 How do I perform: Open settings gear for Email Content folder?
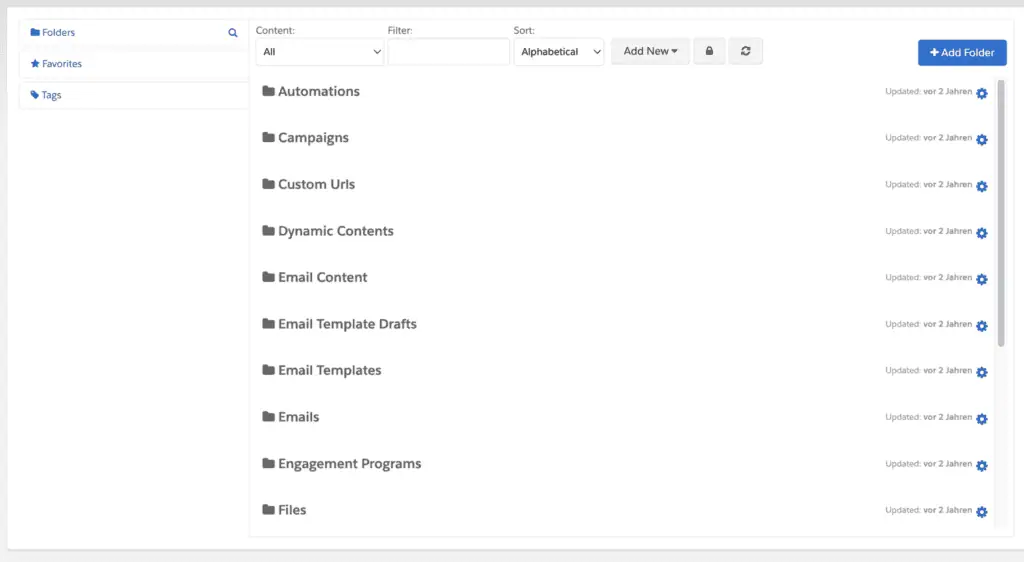pyautogui.click(x=982, y=279)
